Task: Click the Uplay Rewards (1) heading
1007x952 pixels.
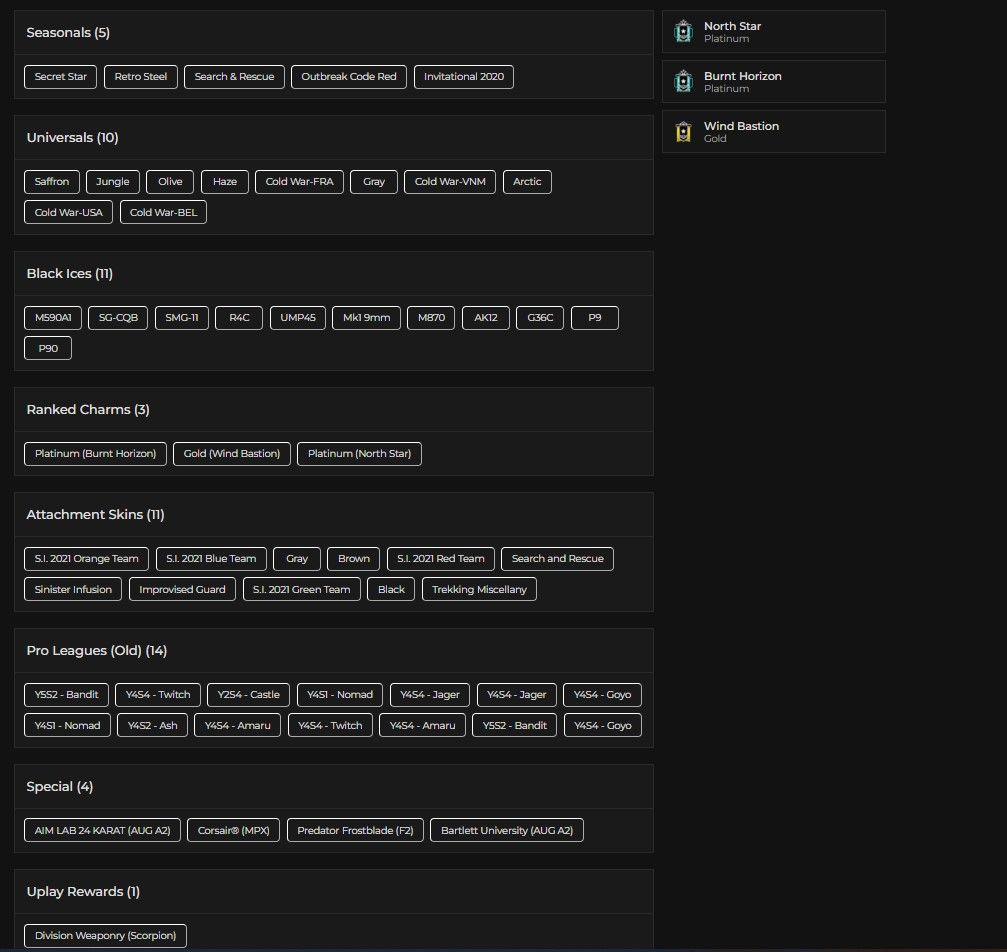Action: click(83, 892)
